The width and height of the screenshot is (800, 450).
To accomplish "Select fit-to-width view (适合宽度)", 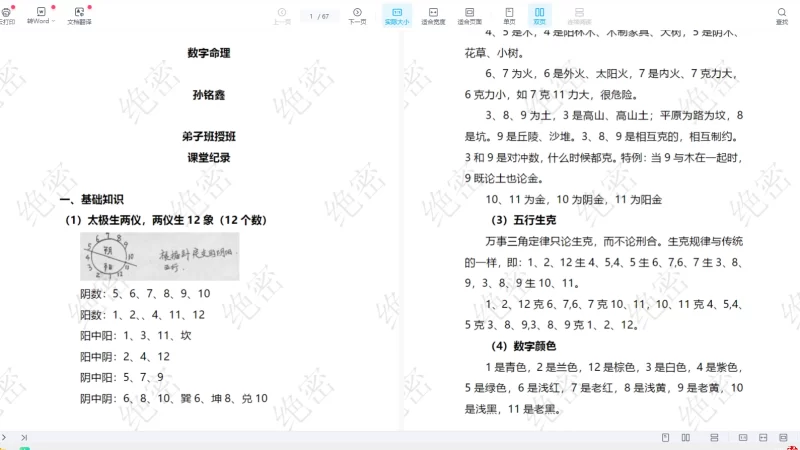I will click(433, 15).
